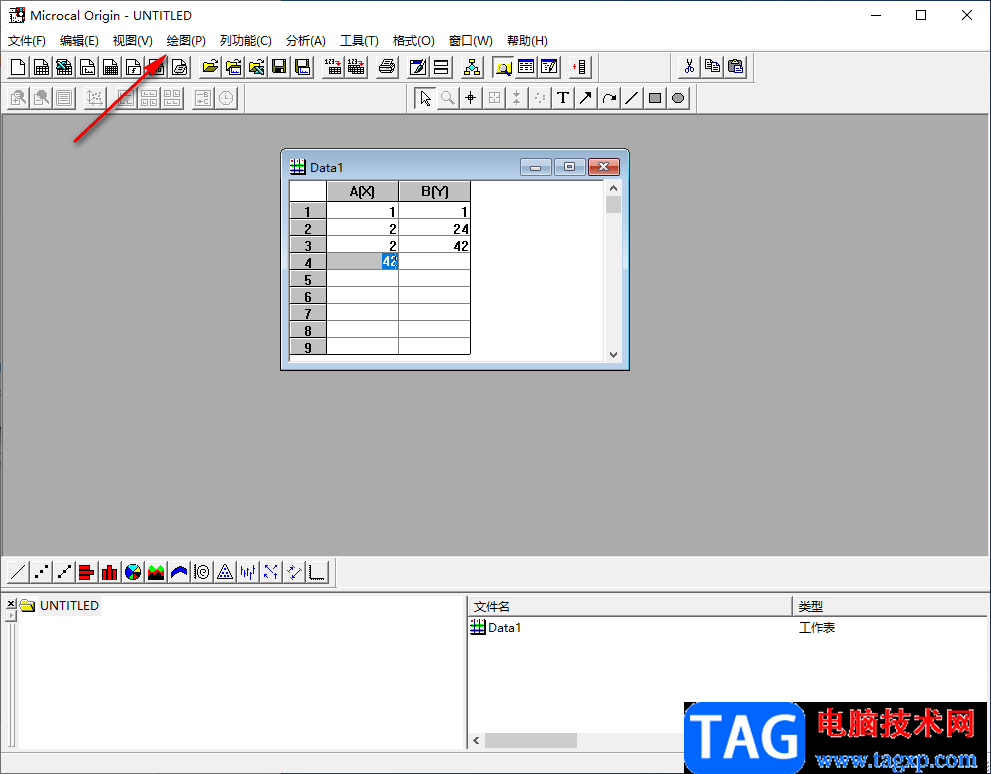The width and height of the screenshot is (991, 774).
Task: Click the Copy toolbar icon
Action: click(x=712, y=67)
